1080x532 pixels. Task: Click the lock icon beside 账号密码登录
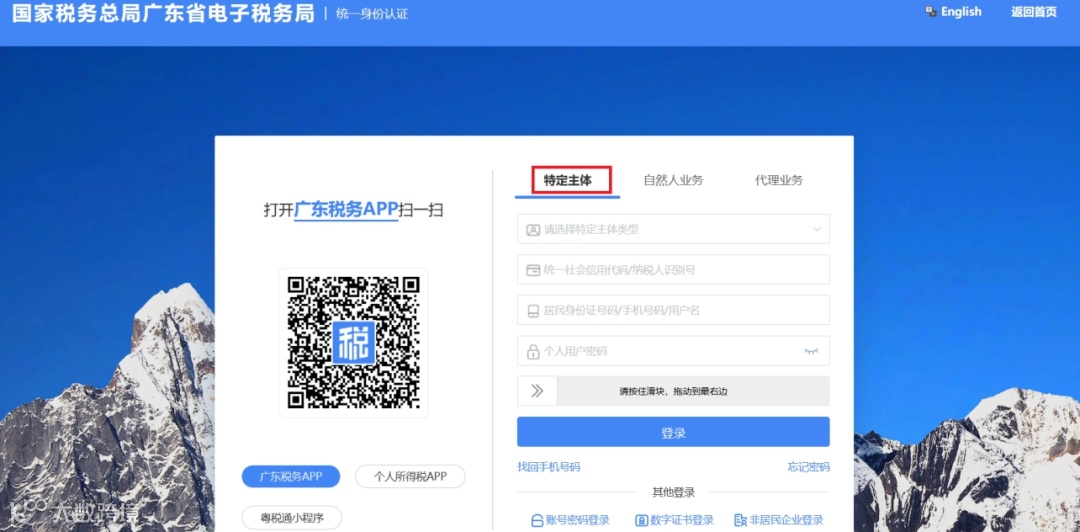(537, 520)
